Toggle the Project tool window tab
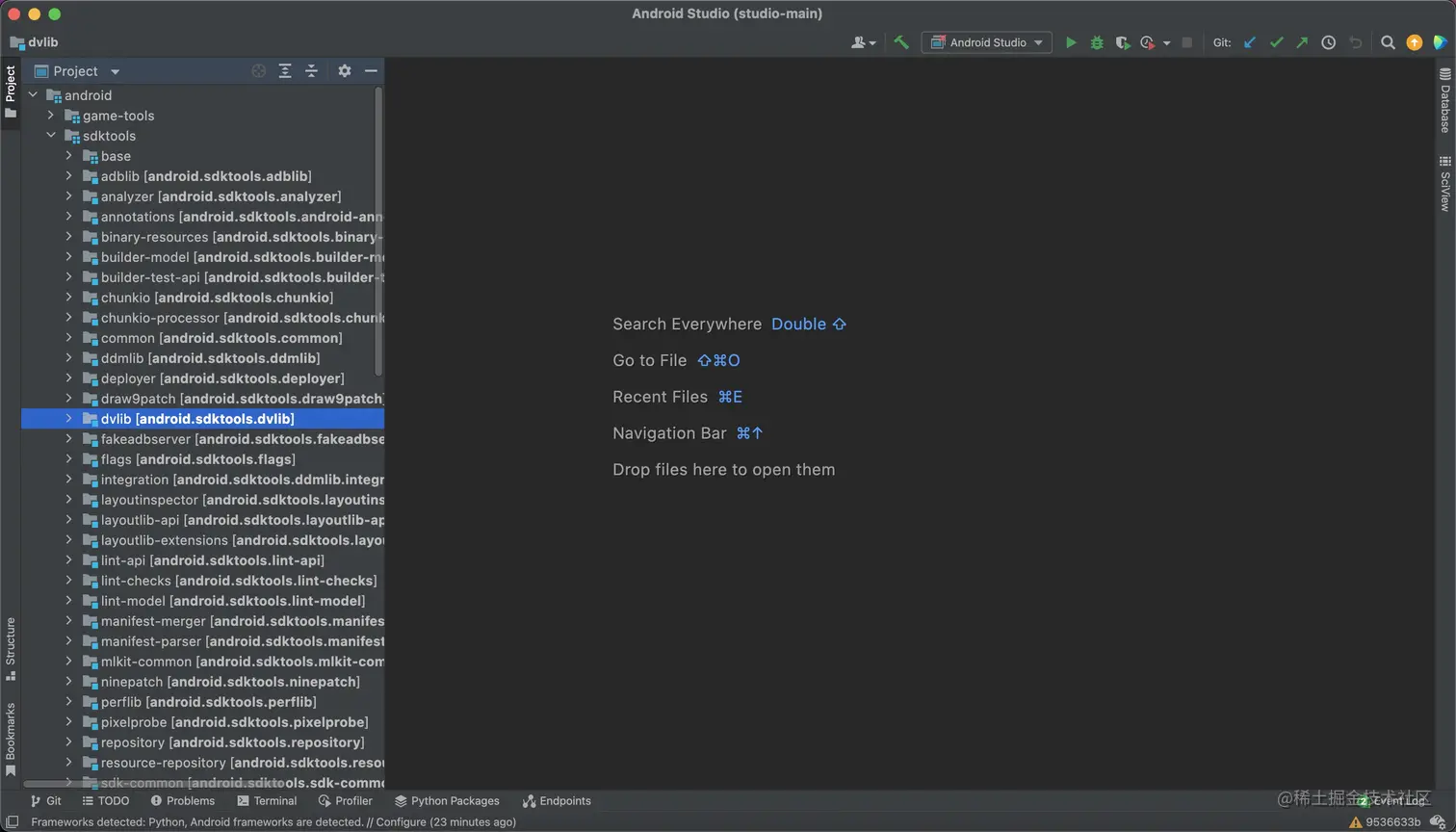 pos(11,92)
